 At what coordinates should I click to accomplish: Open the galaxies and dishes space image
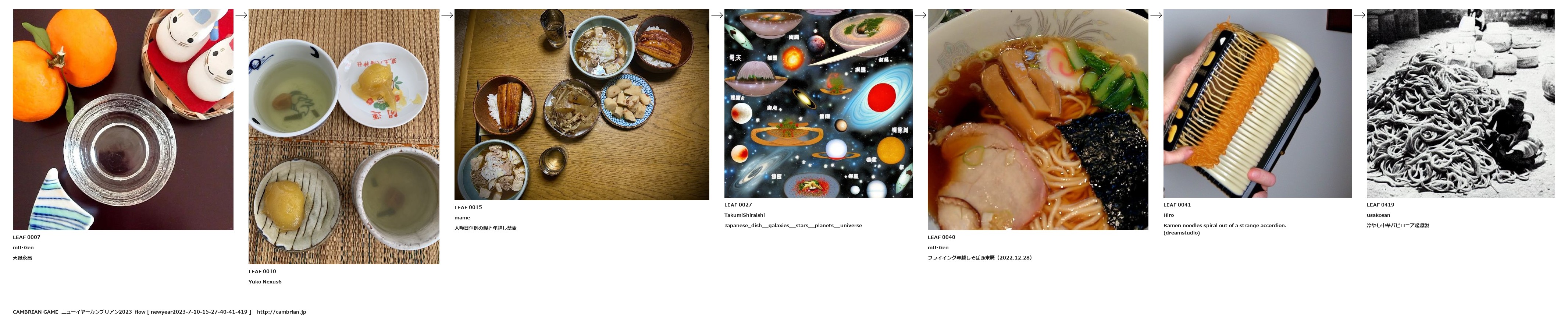coord(818,103)
